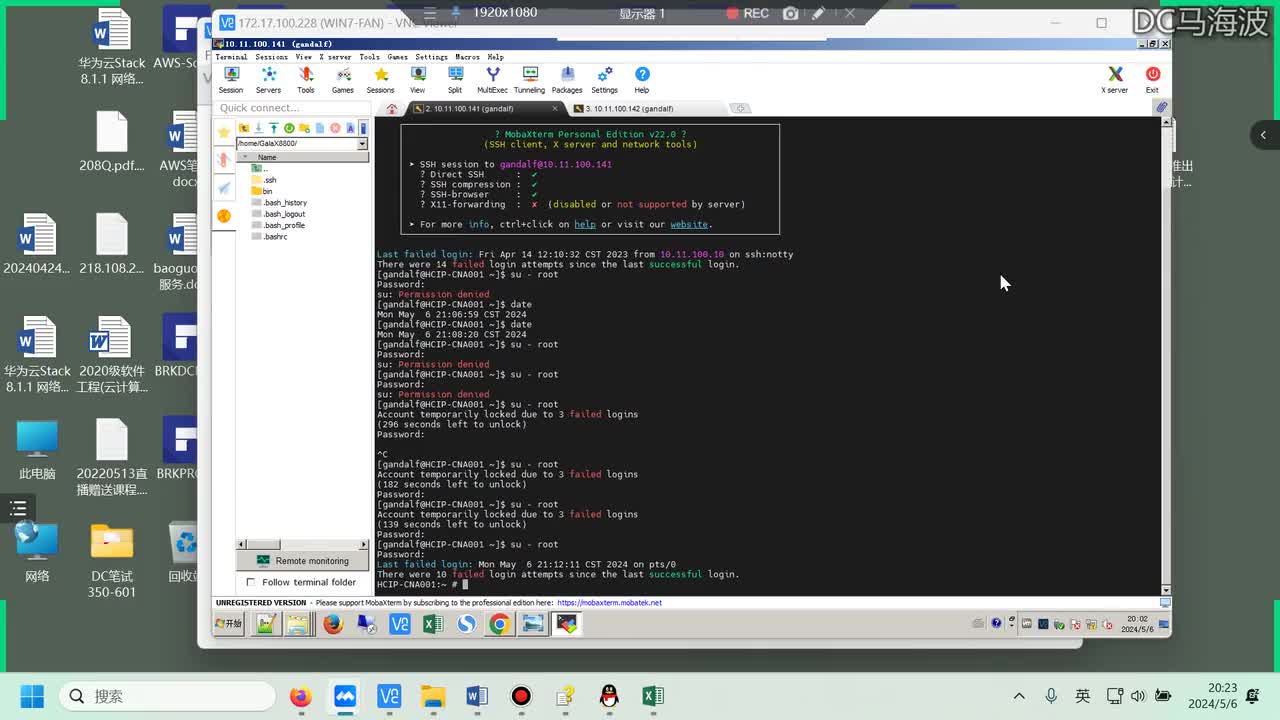Show hidden tray icons chevron on host taskbar
The height and width of the screenshot is (720, 1280).
coord(1019,696)
